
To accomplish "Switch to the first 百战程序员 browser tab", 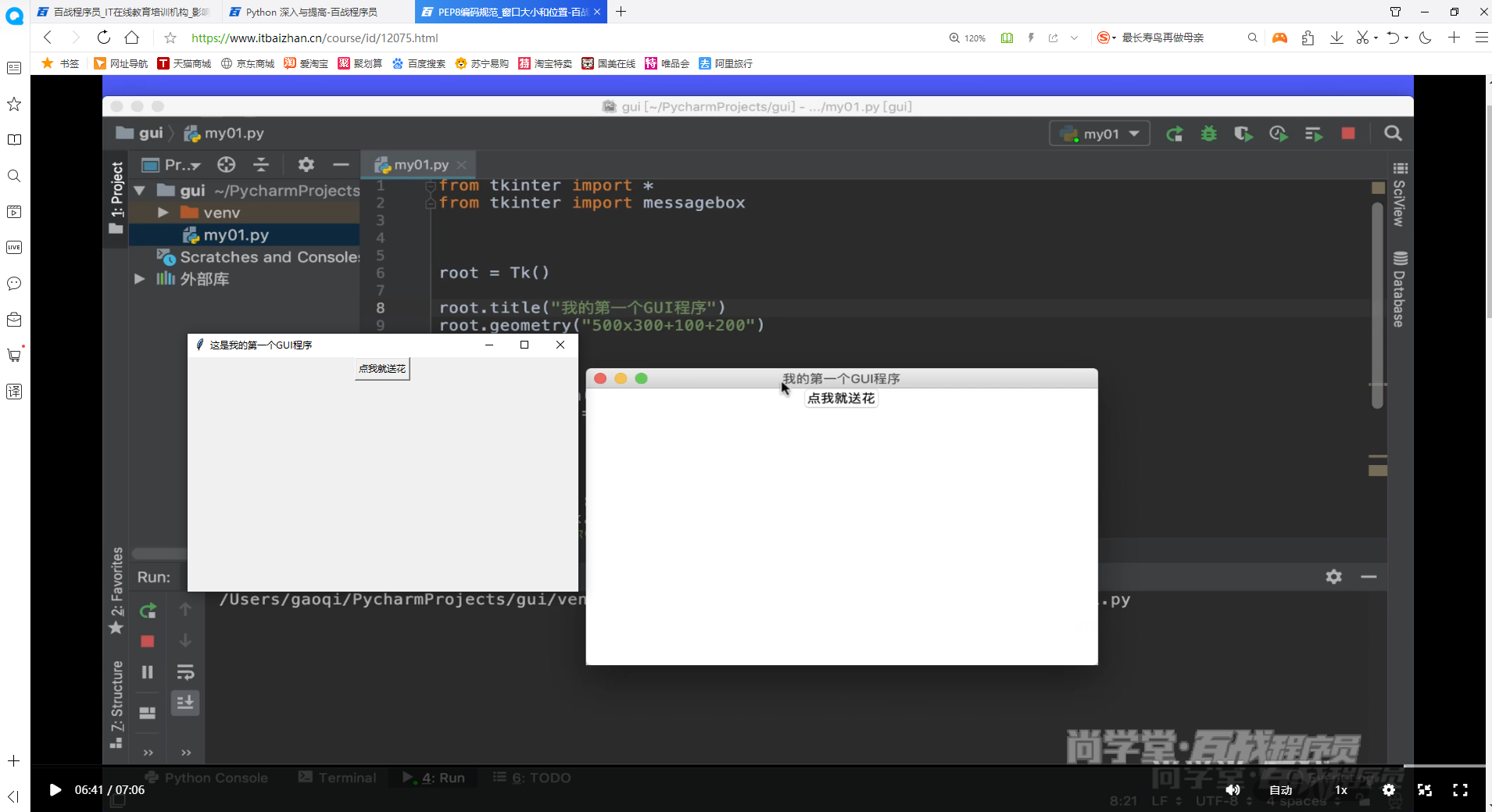I will 123,12.
